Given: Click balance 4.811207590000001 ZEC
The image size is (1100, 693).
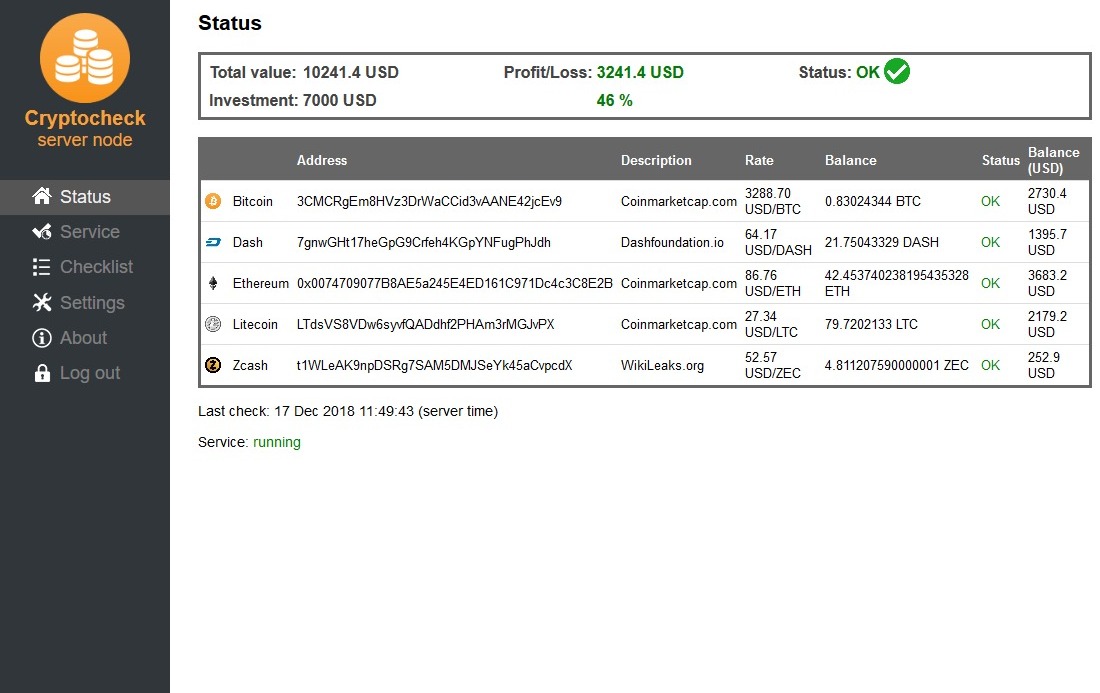Looking at the screenshot, I should (x=897, y=365).
